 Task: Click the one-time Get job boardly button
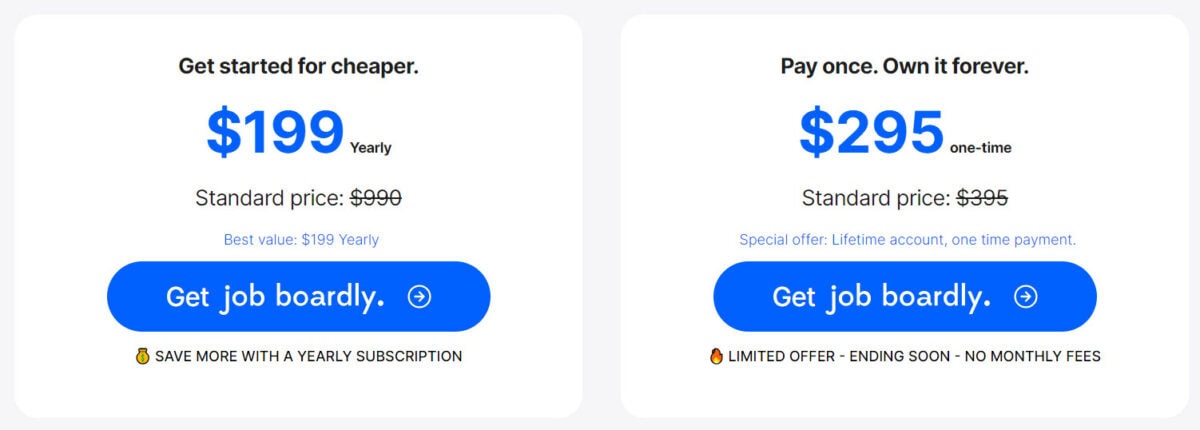click(904, 297)
